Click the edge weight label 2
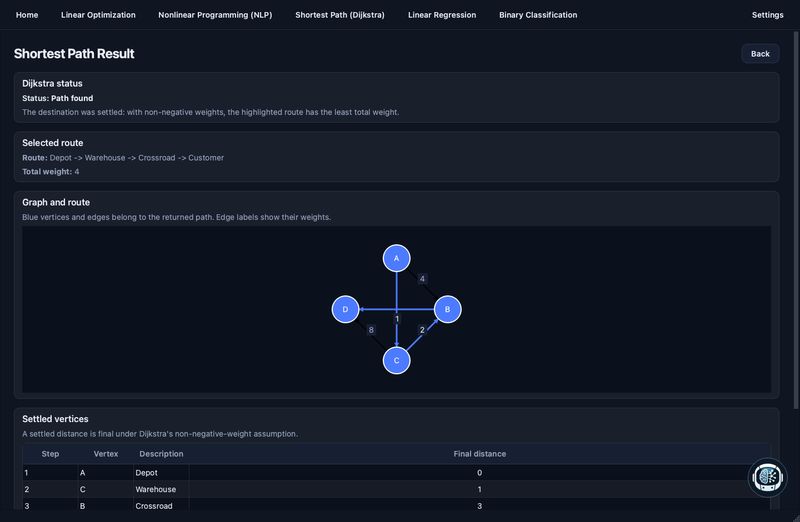The height and width of the screenshot is (522, 800). click(x=422, y=330)
